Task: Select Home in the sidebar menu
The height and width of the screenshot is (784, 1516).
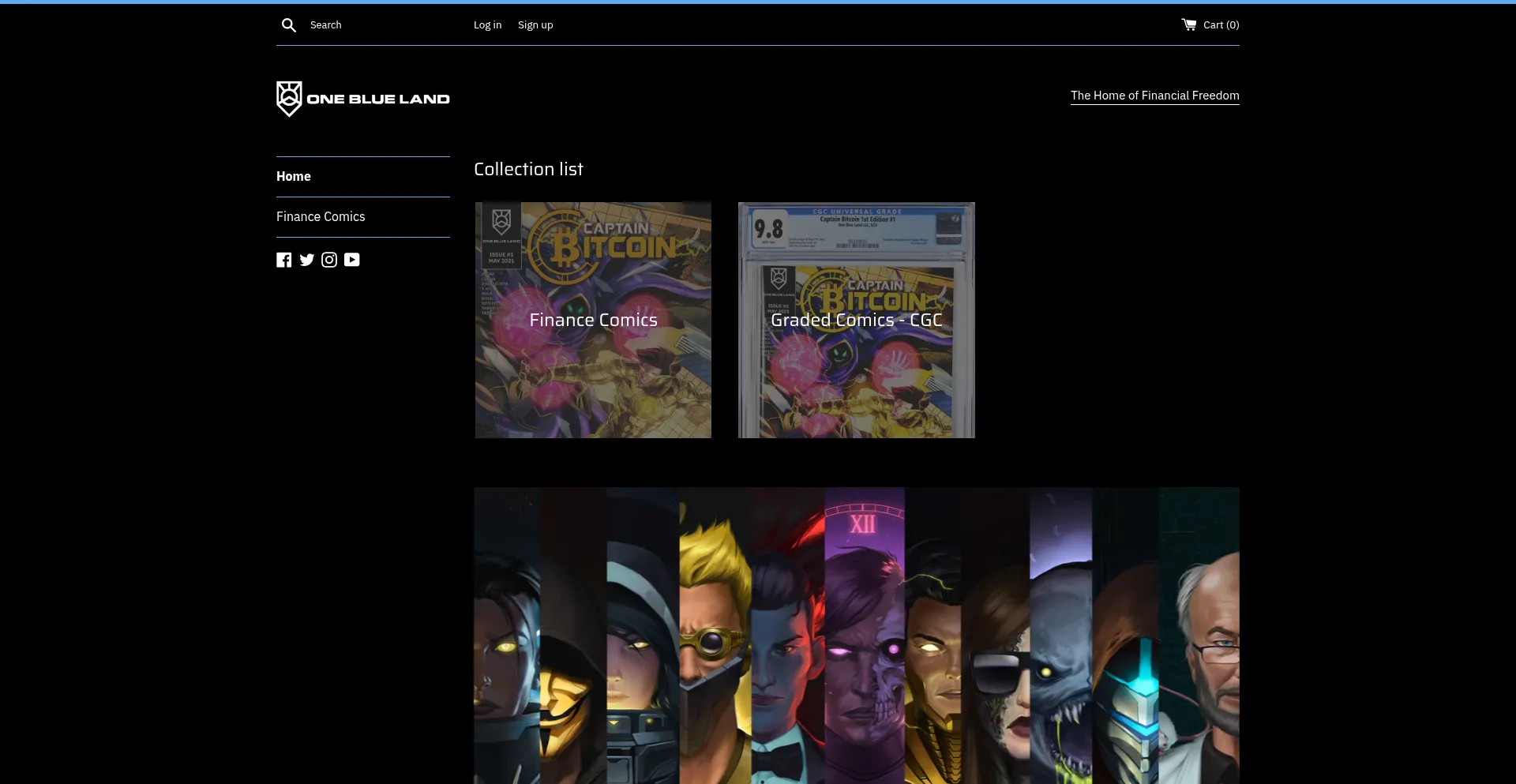Action: tap(294, 177)
